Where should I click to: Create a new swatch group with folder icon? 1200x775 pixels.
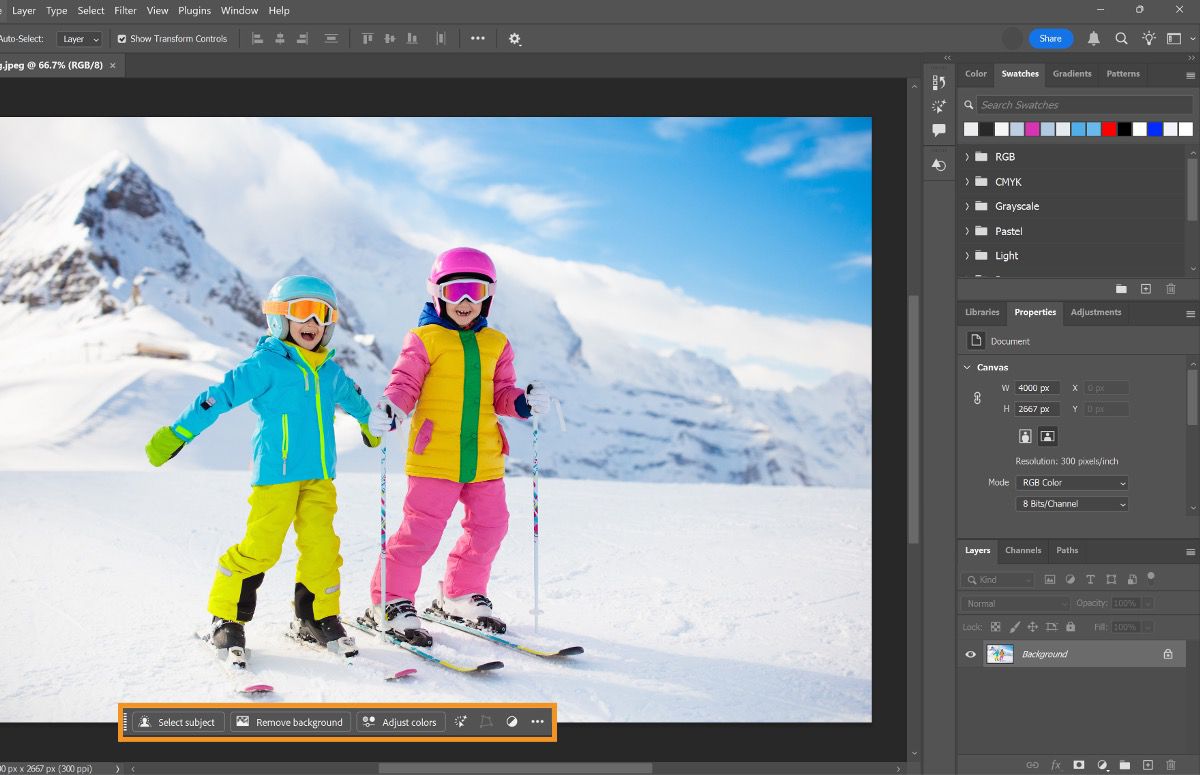1121,288
